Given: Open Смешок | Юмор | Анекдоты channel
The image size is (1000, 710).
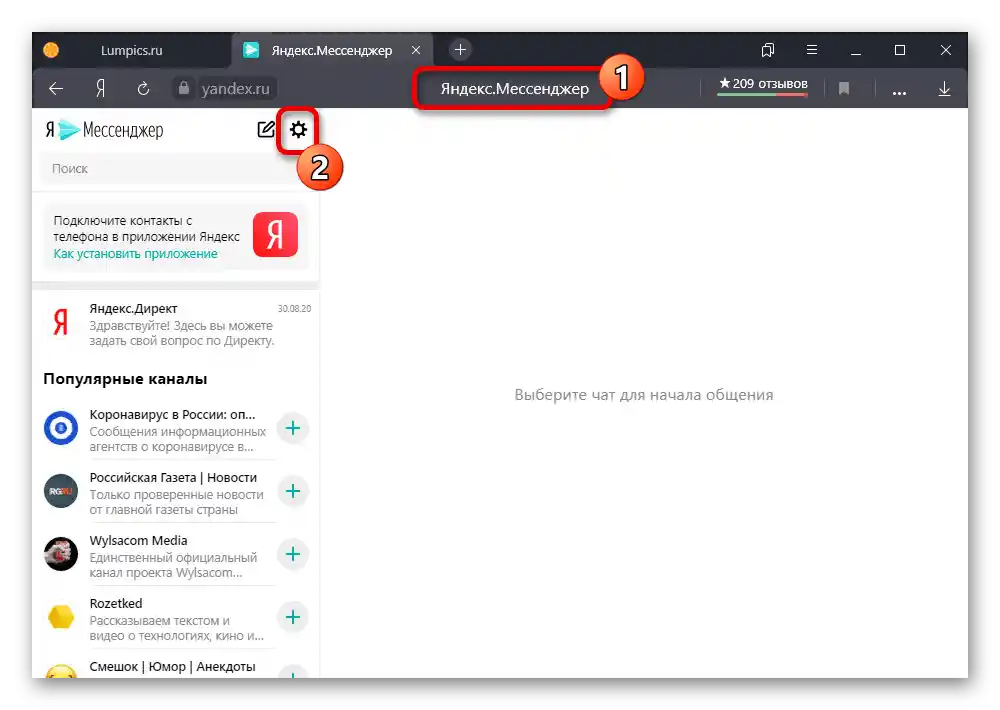Looking at the screenshot, I should [172, 667].
